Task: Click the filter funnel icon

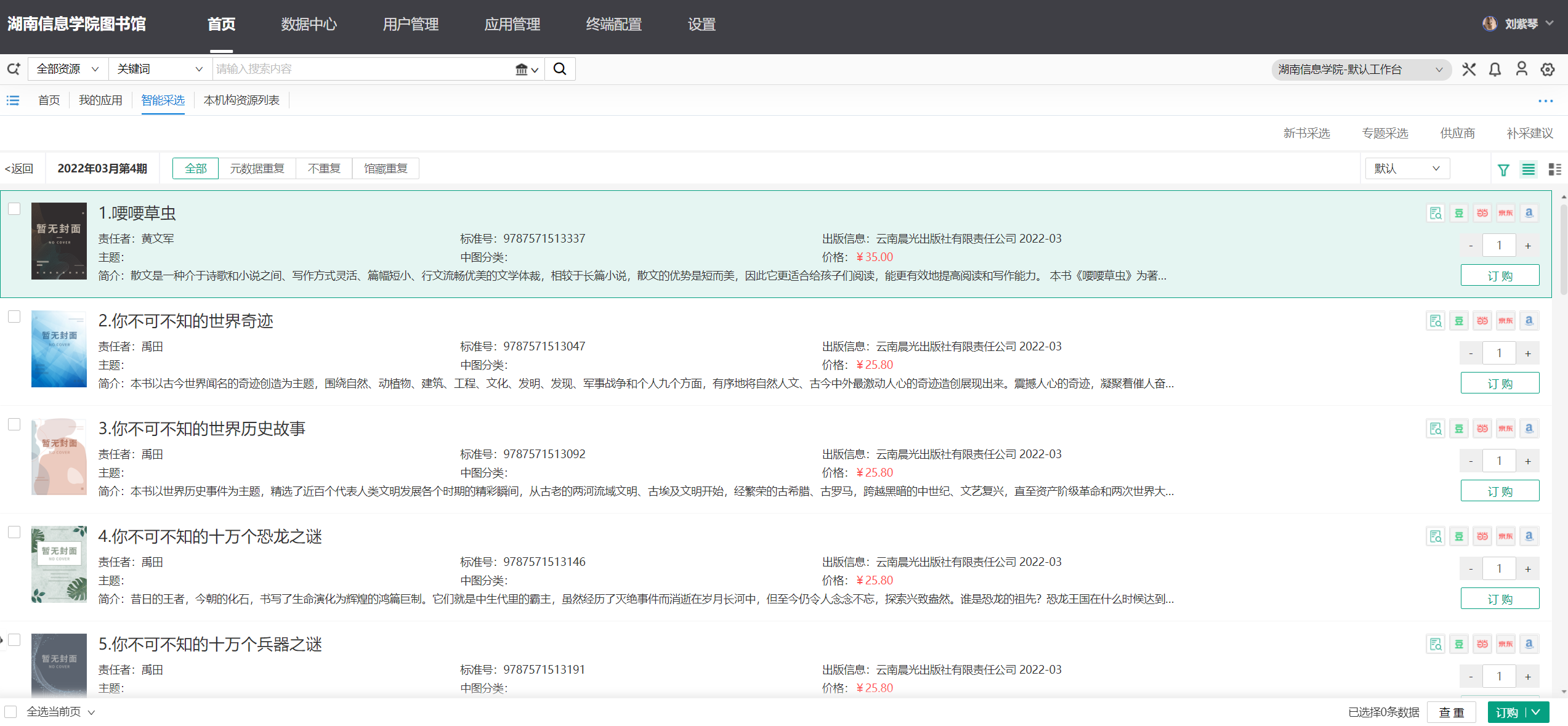Action: 1503,170
